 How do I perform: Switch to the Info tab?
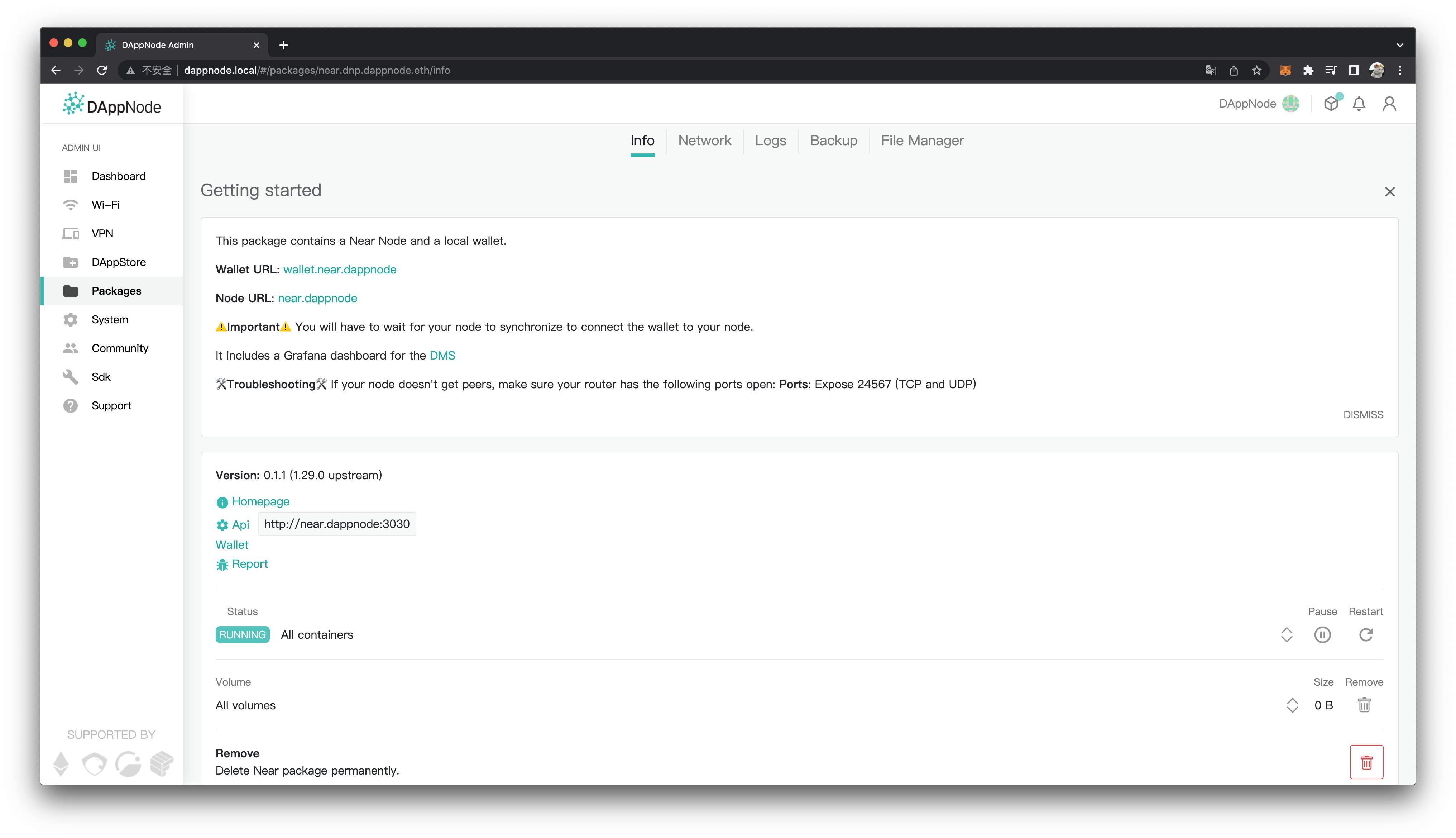(x=642, y=141)
